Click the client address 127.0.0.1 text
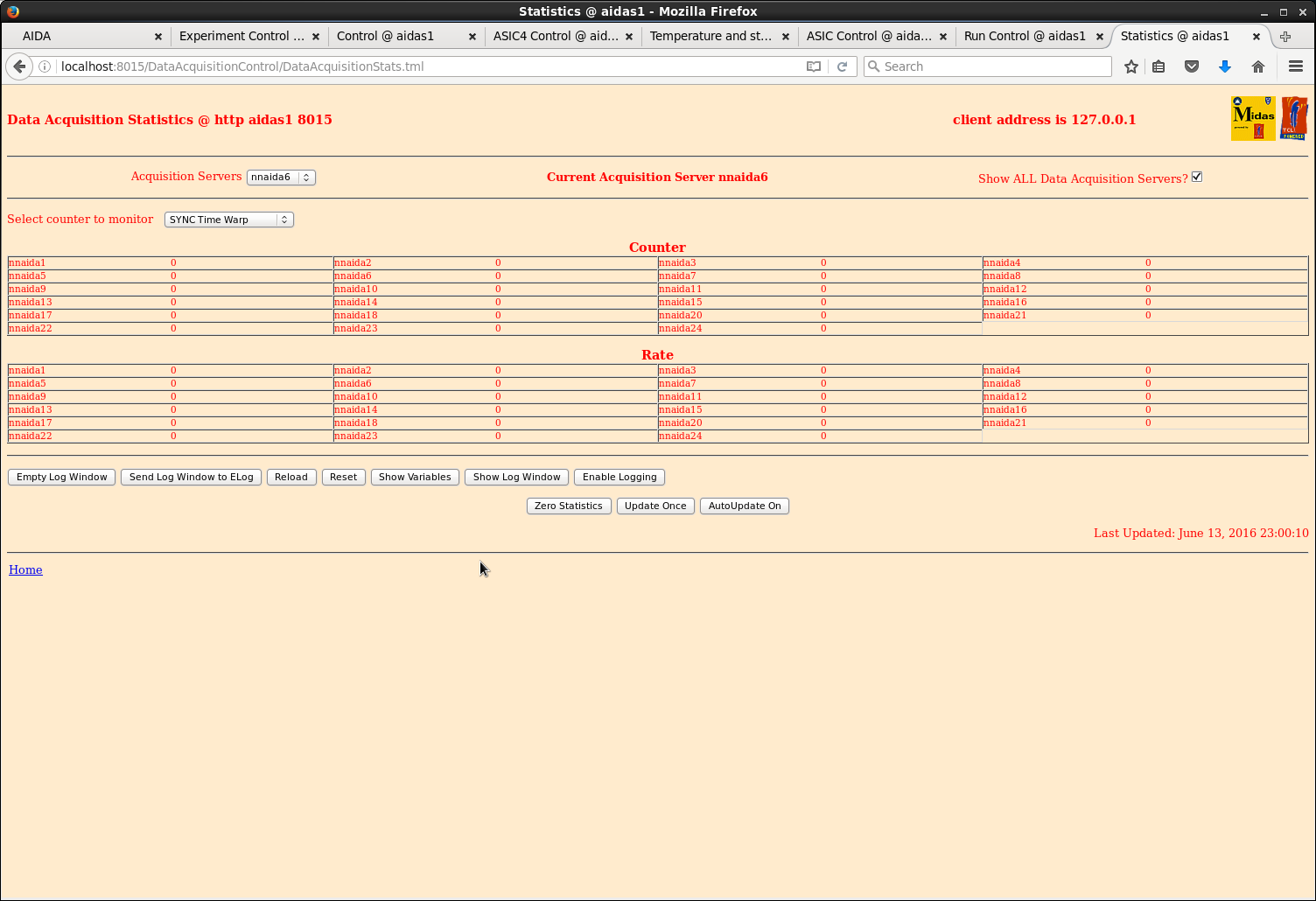The image size is (1316, 901). 1044,120
